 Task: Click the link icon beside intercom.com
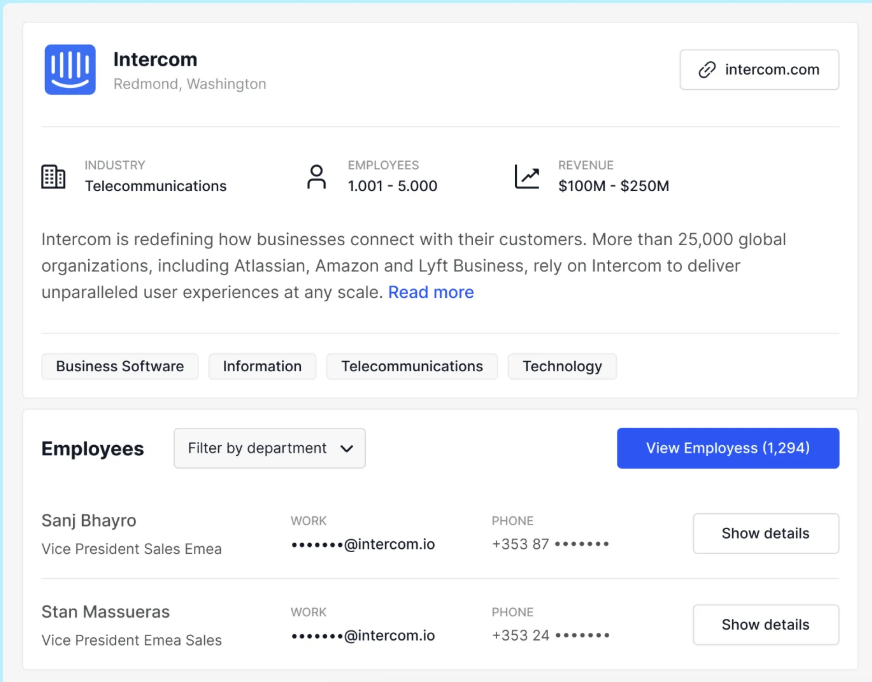click(709, 69)
